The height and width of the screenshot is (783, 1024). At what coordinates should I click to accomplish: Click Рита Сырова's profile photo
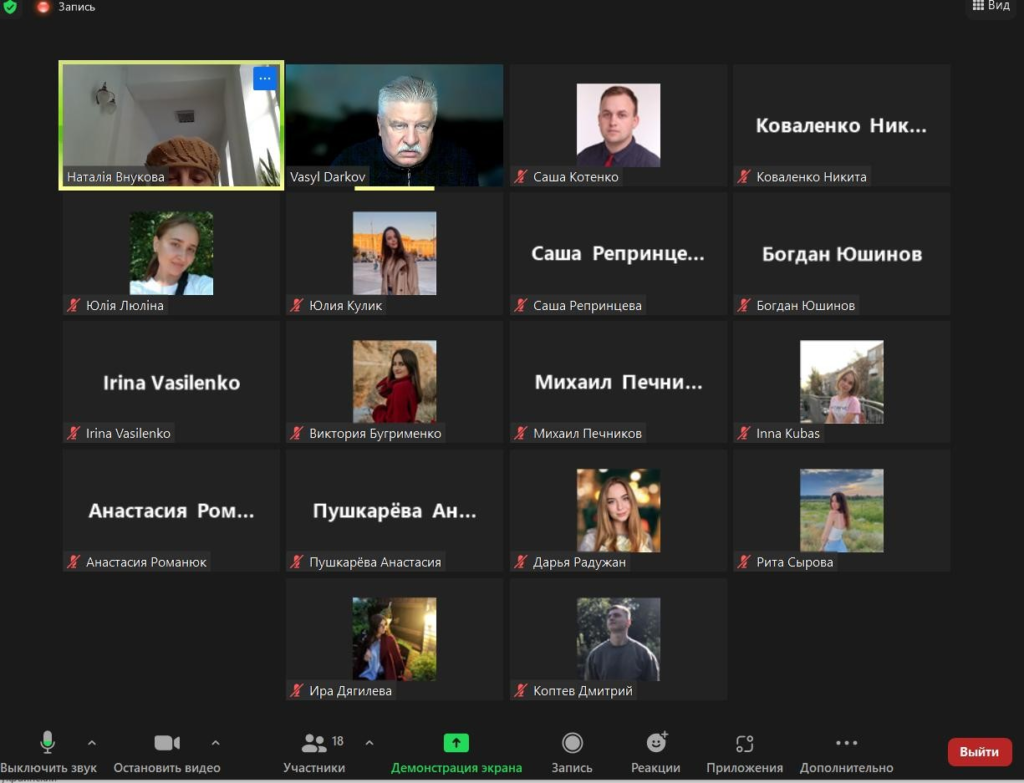pos(842,510)
